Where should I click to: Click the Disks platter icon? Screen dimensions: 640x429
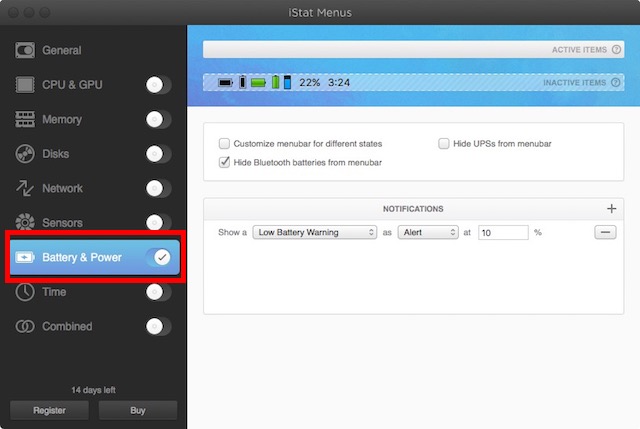(25, 154)
